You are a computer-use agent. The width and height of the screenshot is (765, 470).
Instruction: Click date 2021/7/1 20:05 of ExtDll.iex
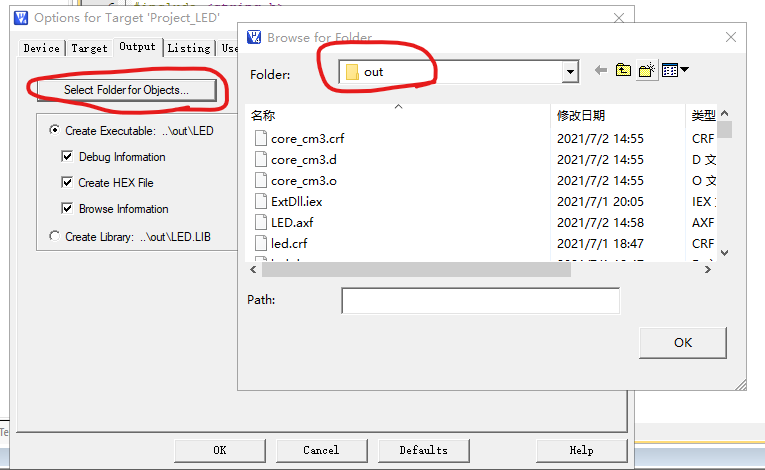click(600, 202)
